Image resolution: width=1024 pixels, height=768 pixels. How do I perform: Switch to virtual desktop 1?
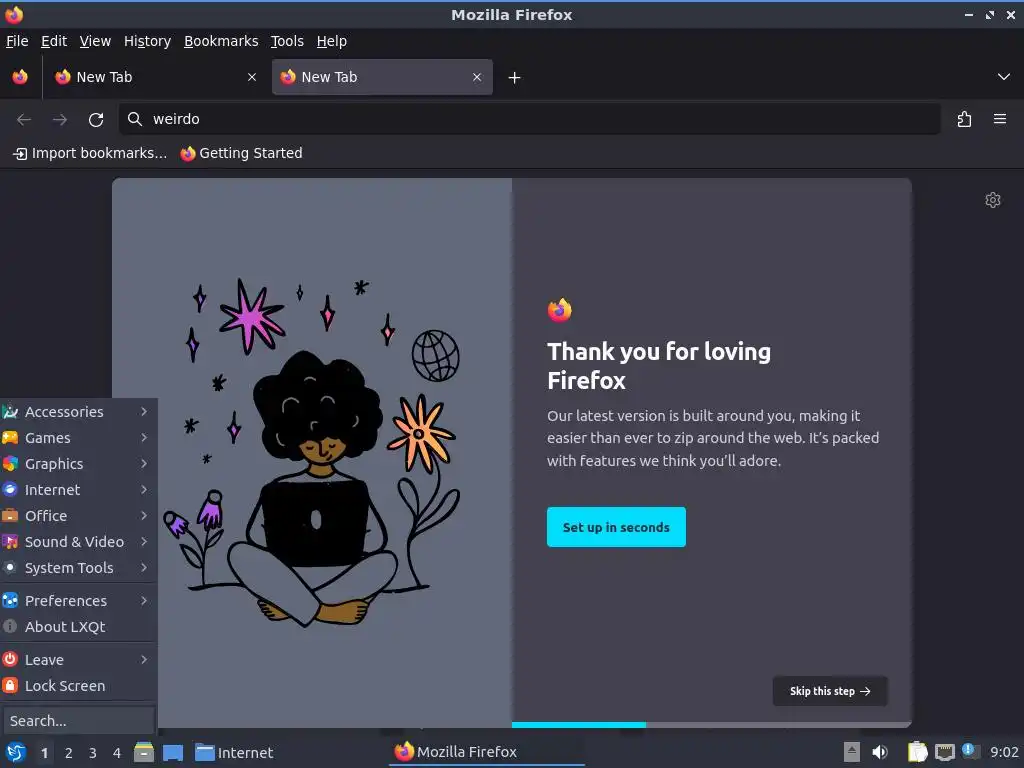44,753
